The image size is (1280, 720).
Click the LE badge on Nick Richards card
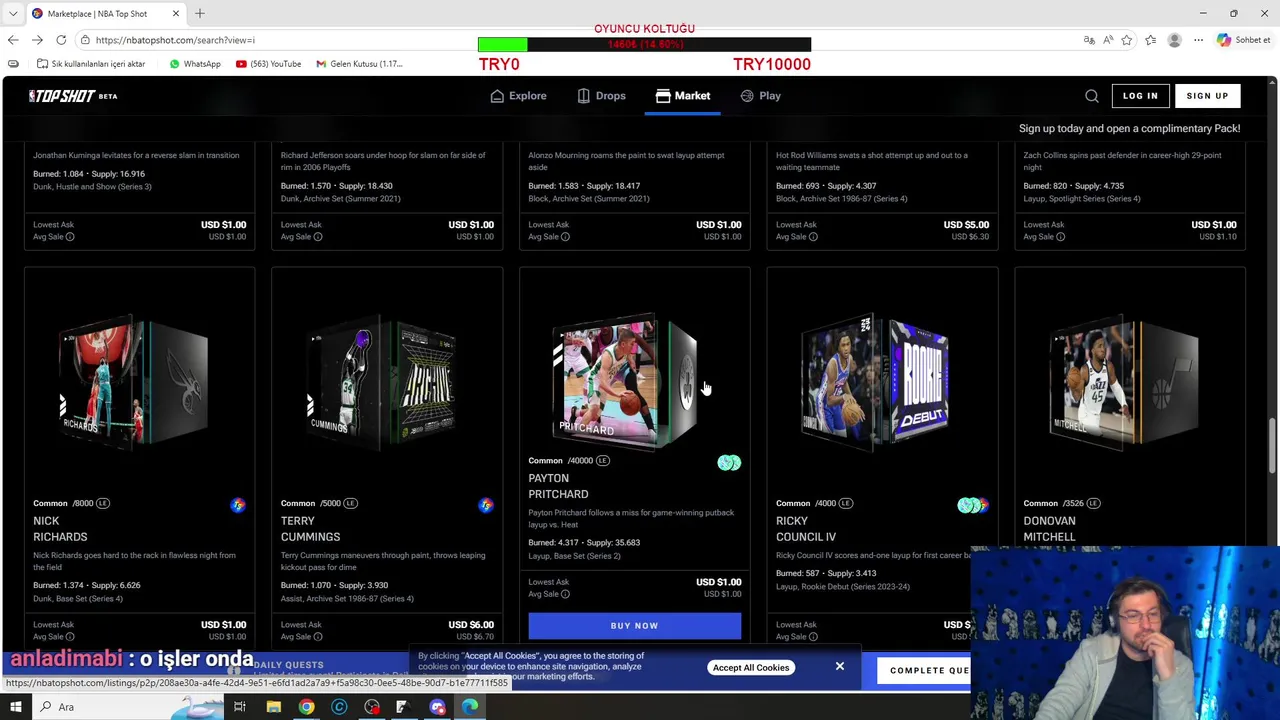pos(103,503)
